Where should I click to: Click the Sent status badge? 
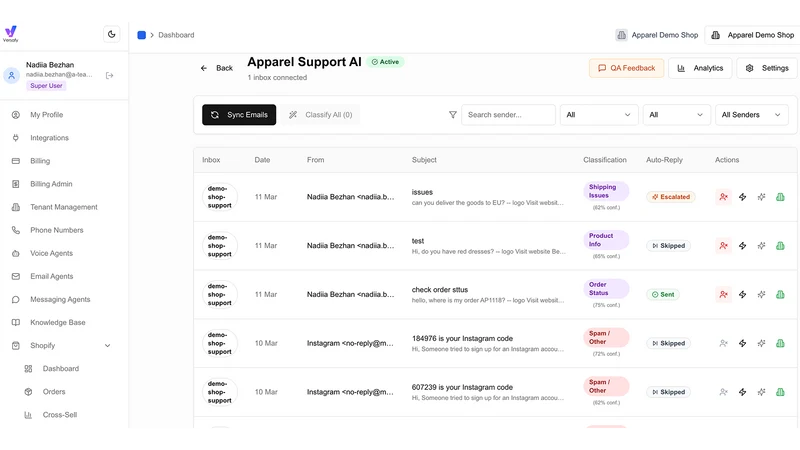[663, 294]
